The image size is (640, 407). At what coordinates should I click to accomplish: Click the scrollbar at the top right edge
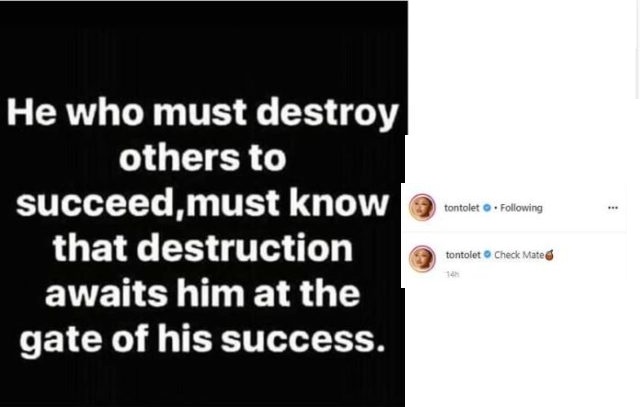(x=637, y=49)
